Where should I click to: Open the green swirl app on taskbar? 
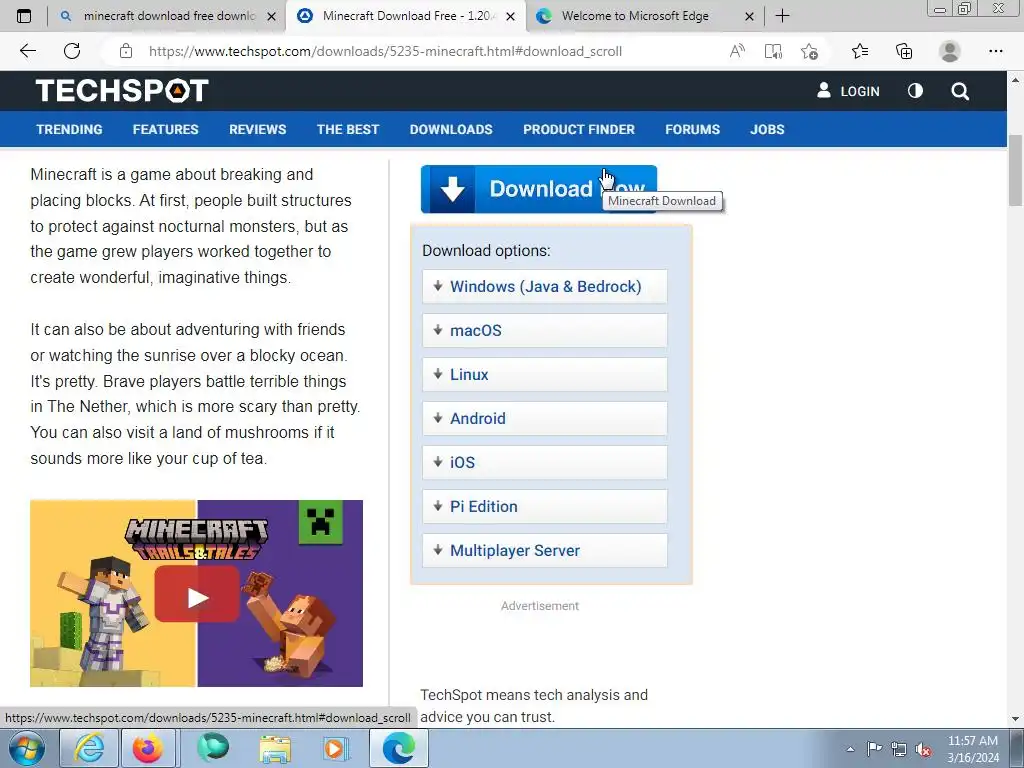(x=213, y=748)
